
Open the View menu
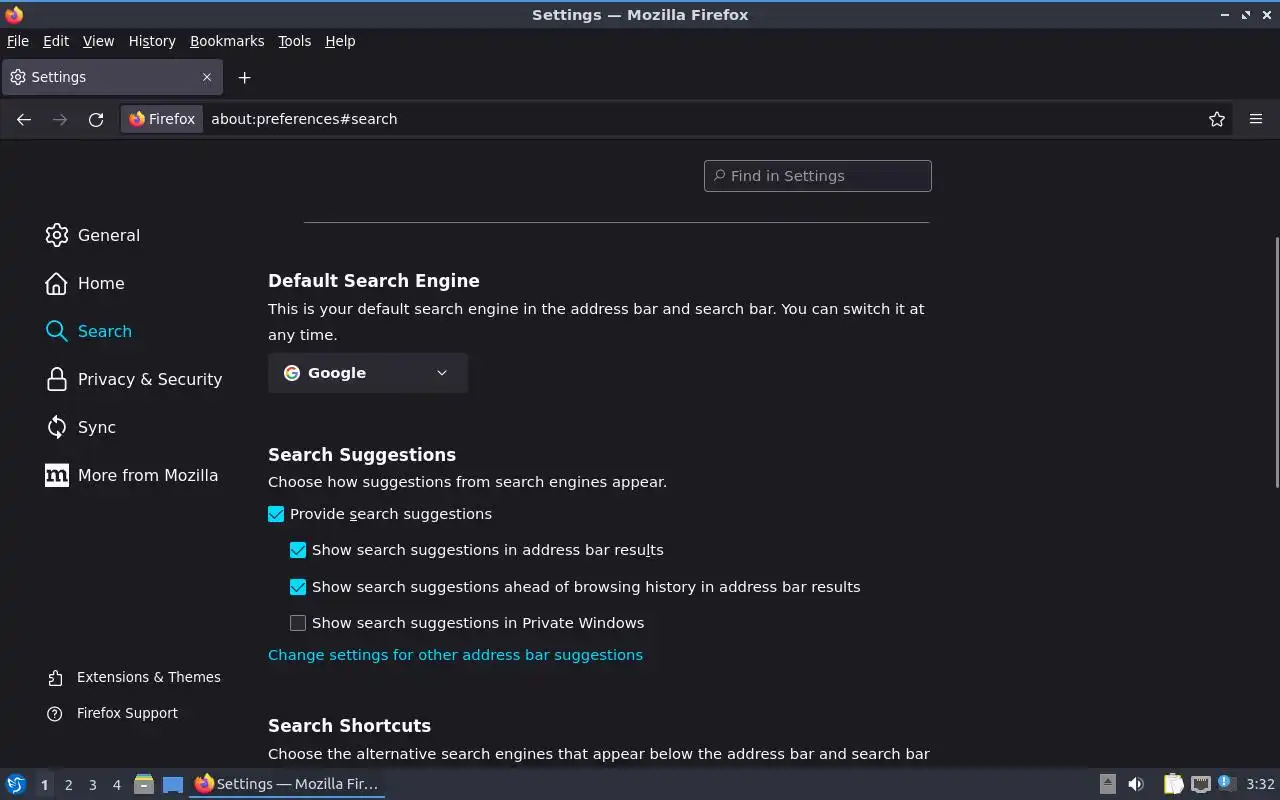98,41
